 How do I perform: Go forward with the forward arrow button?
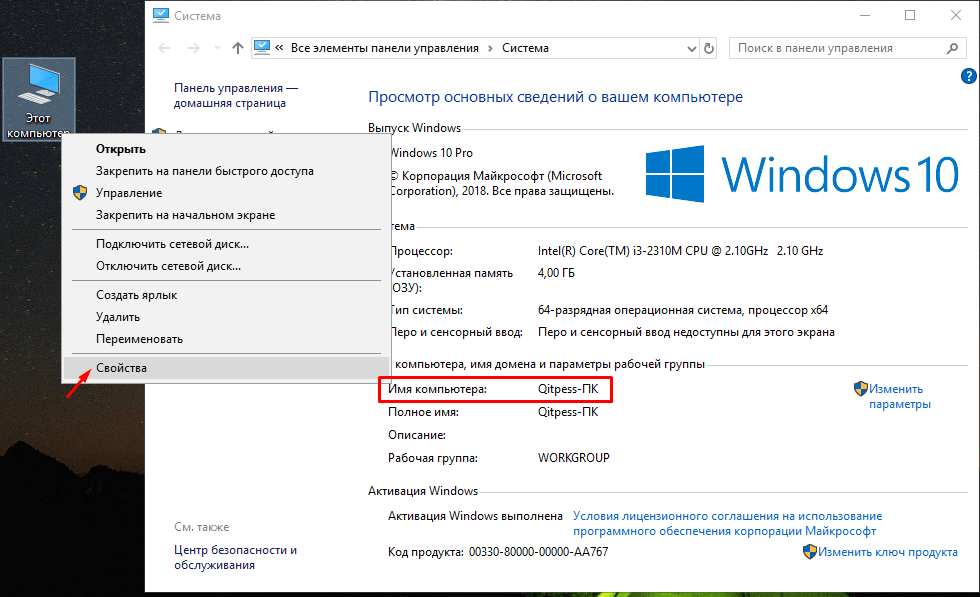tap(194, 48)
